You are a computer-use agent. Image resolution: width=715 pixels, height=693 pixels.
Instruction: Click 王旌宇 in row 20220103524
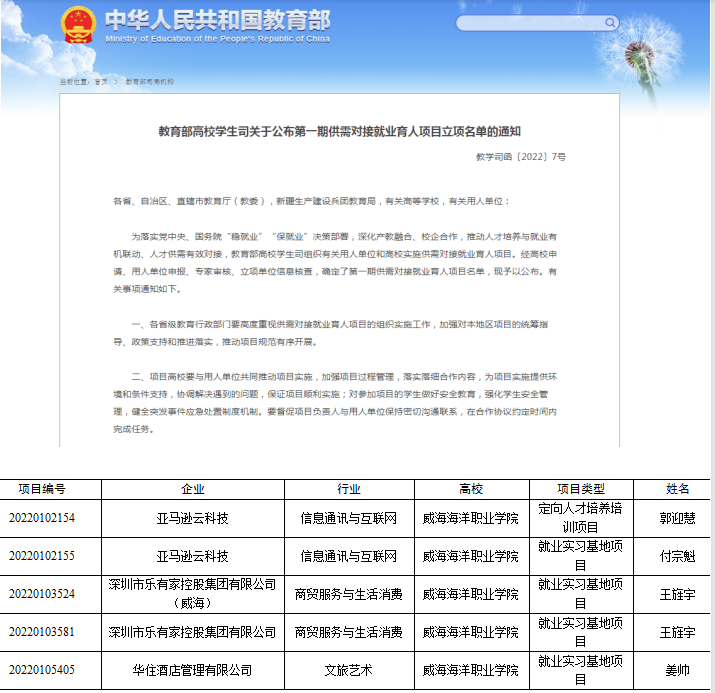[677, 594]
